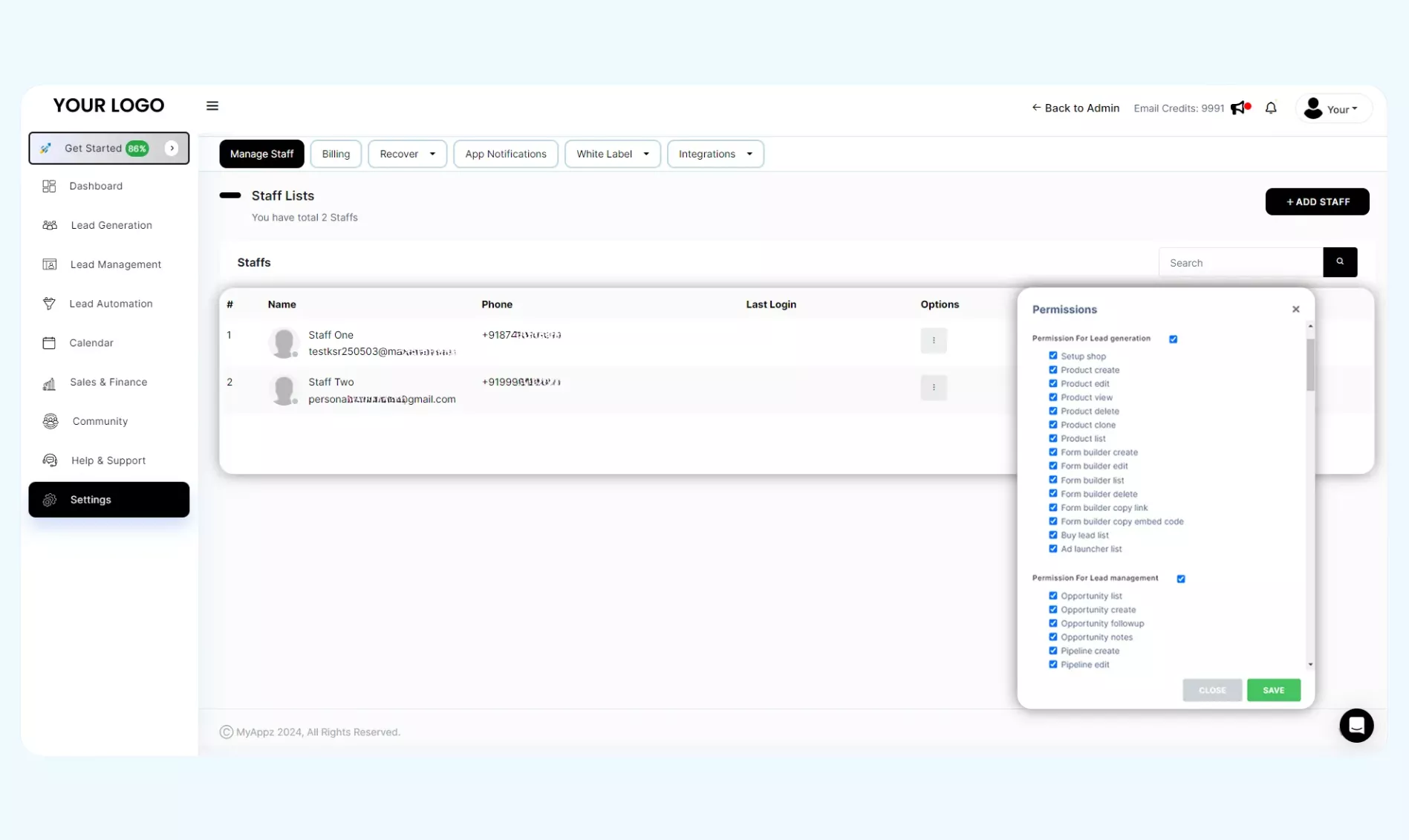Click the search magnifier button

pos(1340,262)
